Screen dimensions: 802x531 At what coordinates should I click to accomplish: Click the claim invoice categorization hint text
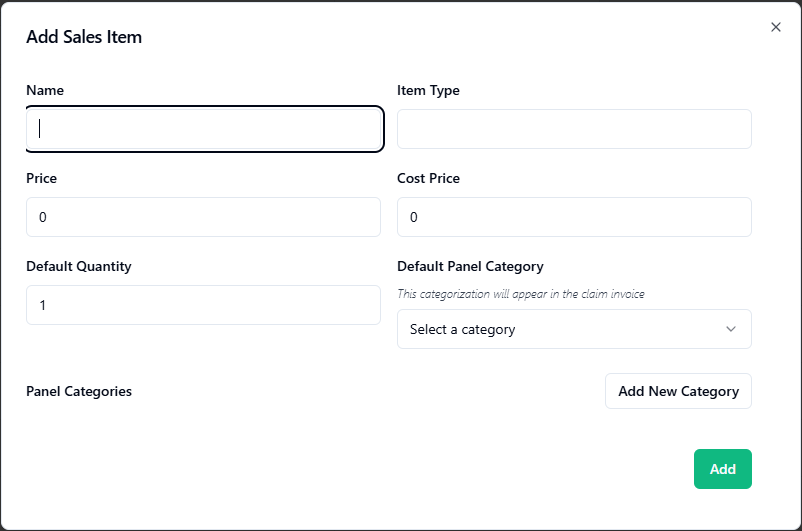(x=521, y=294)
